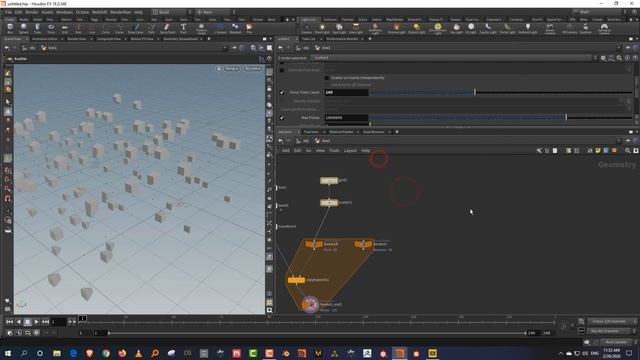The height and width of the screenshot is (360, 640).
Task: Add a Camera from the lights shelf
Action: point(306,28)
